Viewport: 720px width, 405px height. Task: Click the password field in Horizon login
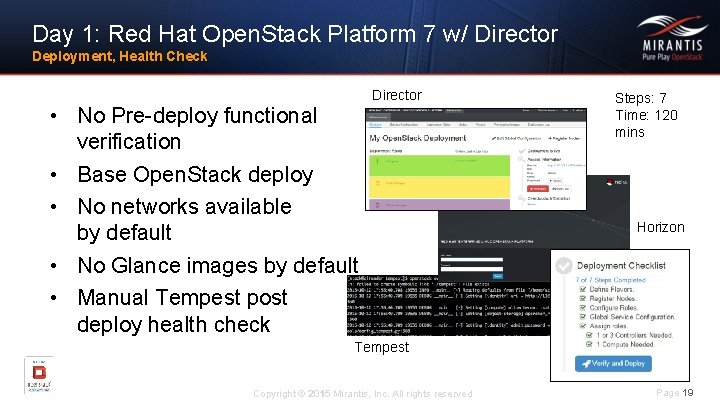coord(472,269)
